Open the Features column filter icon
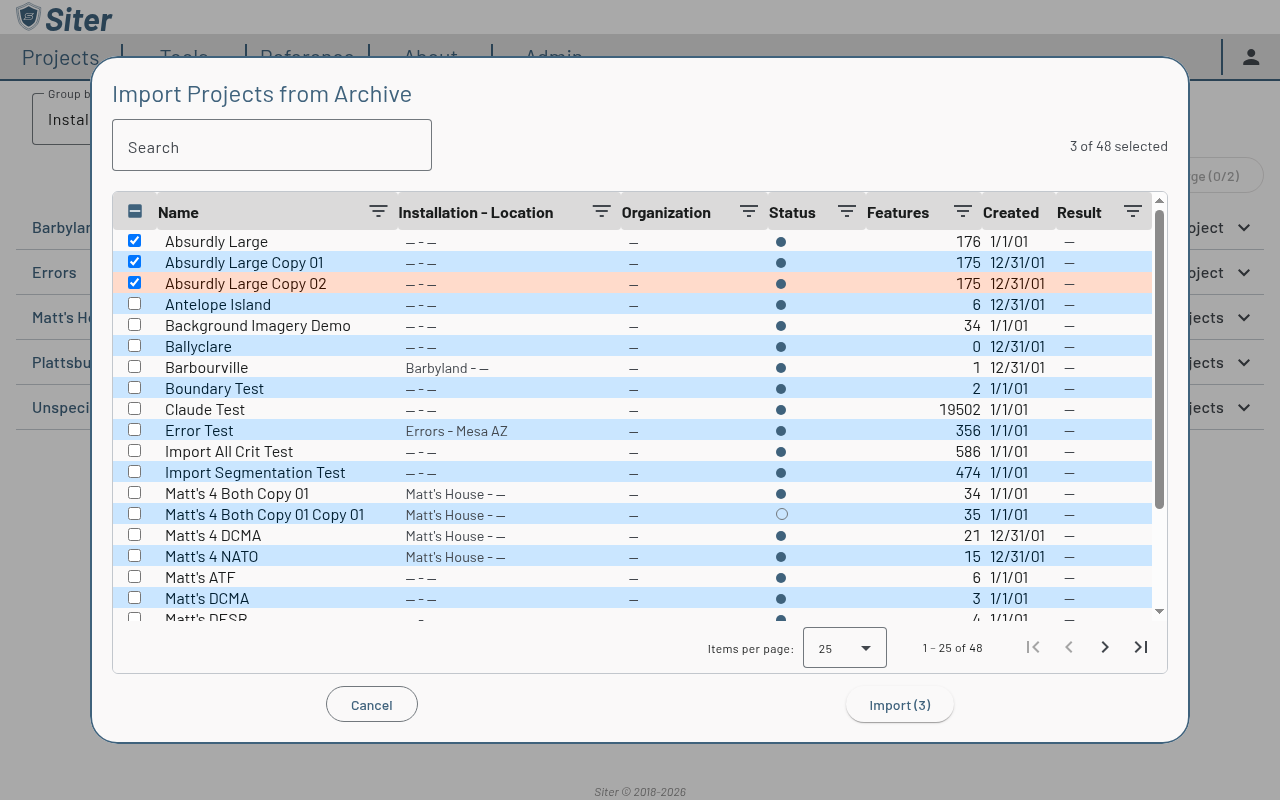Viewport: 1280px width, 800px height. (x=963, y=212)
